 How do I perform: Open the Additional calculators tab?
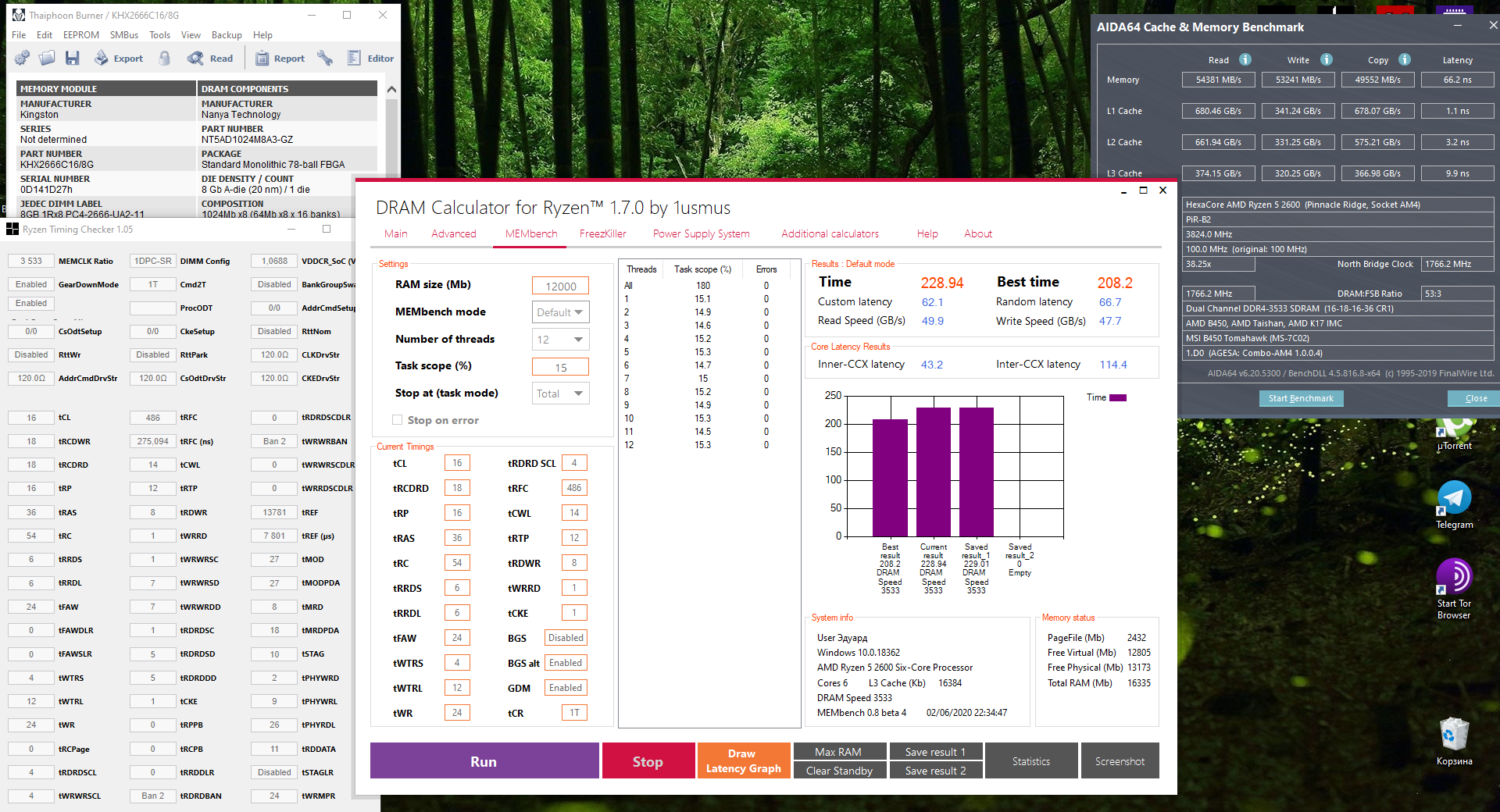[830, 233]
